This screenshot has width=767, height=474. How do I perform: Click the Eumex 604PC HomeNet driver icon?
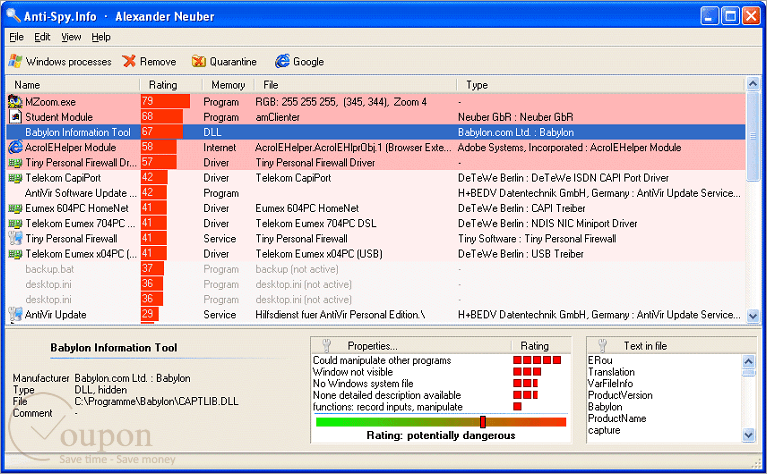(15, 208)
